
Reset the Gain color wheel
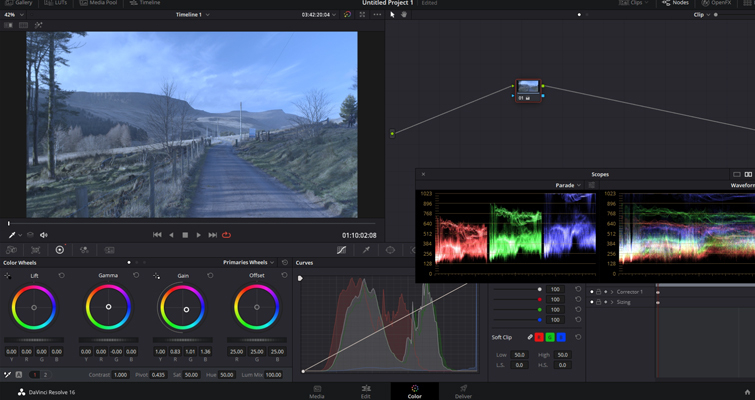pyautogui.click(x=210, y=275)
